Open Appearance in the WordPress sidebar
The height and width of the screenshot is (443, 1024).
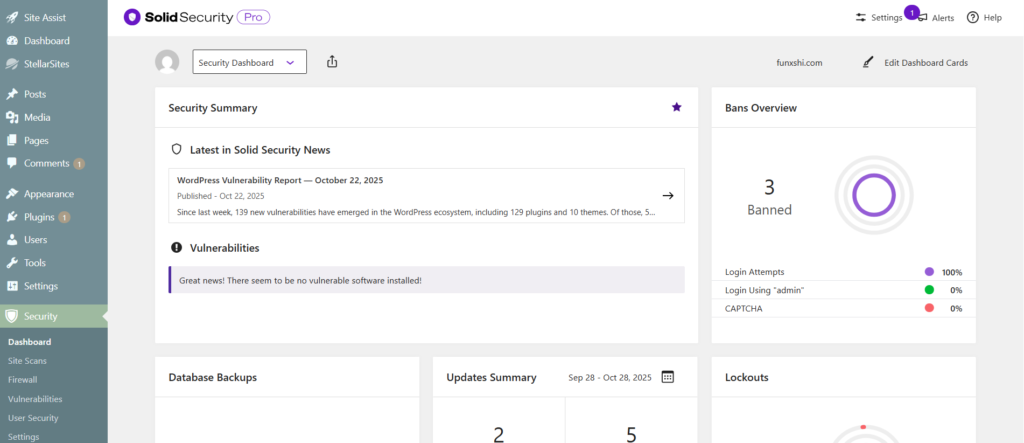[x=49, y=194]
